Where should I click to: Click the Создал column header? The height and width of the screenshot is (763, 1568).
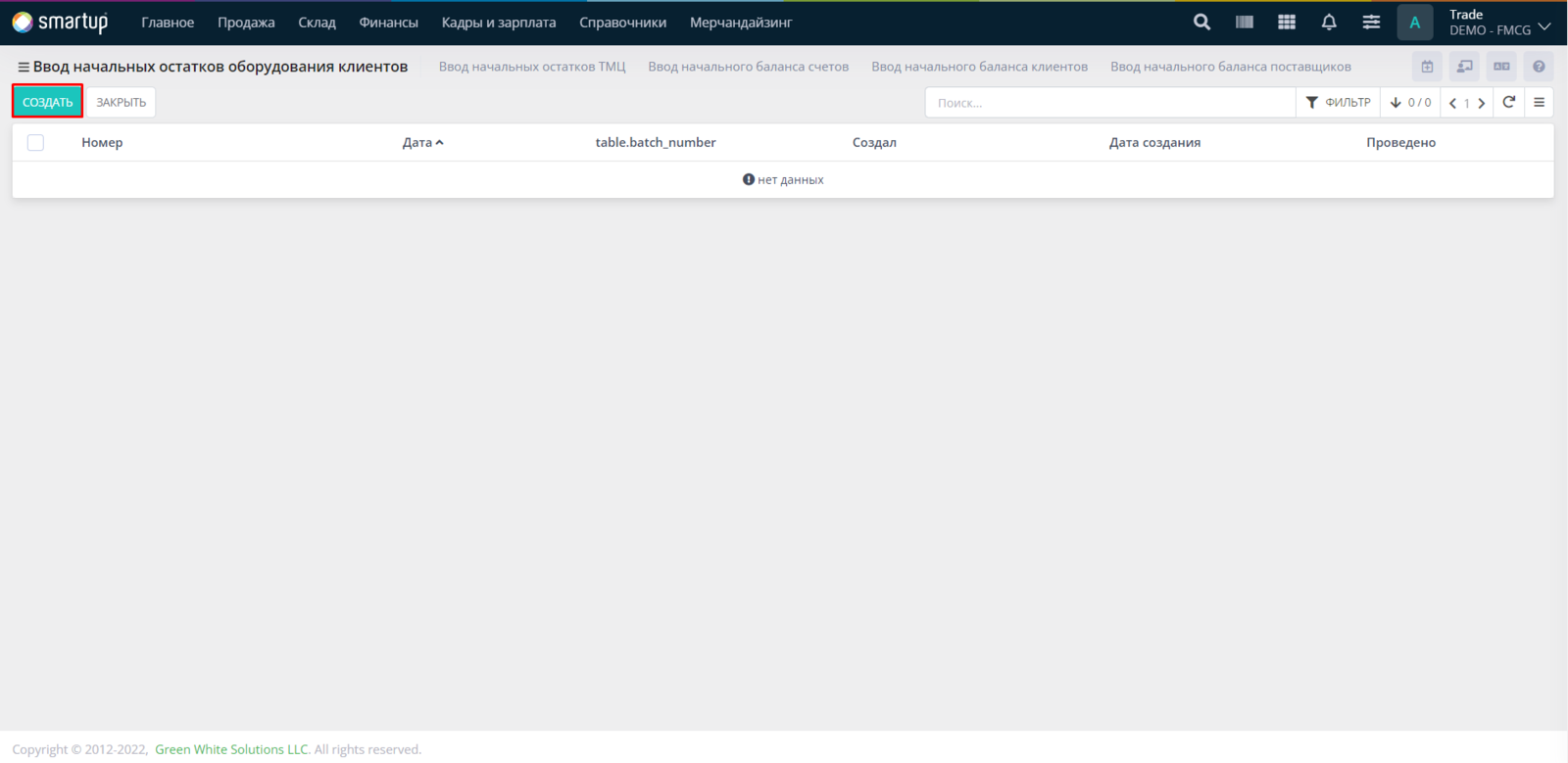coord(874,142)
